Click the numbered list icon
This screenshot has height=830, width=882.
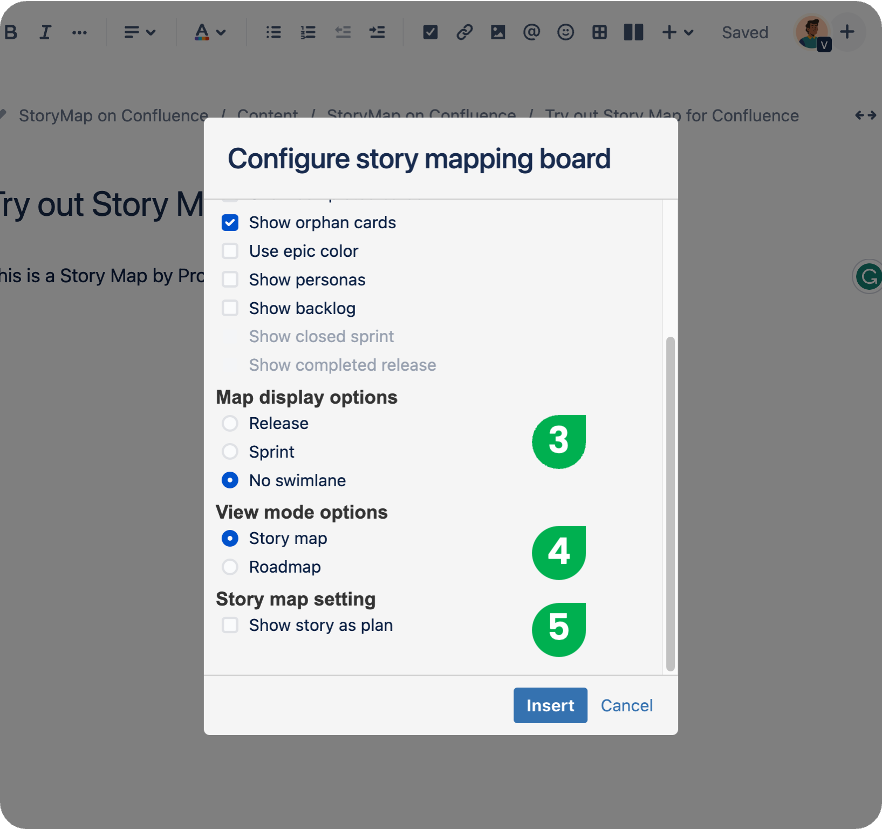308,32
